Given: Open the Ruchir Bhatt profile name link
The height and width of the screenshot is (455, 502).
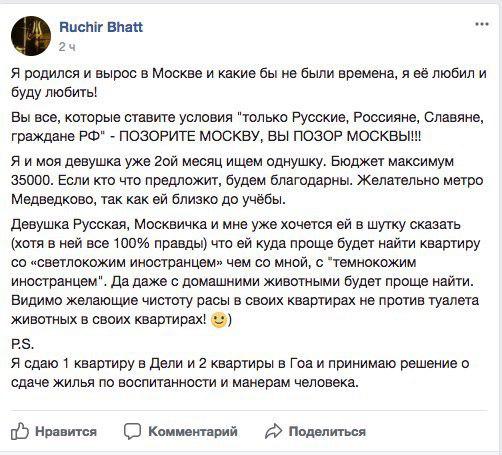Looking at the screenshot, I should [101, 27].
